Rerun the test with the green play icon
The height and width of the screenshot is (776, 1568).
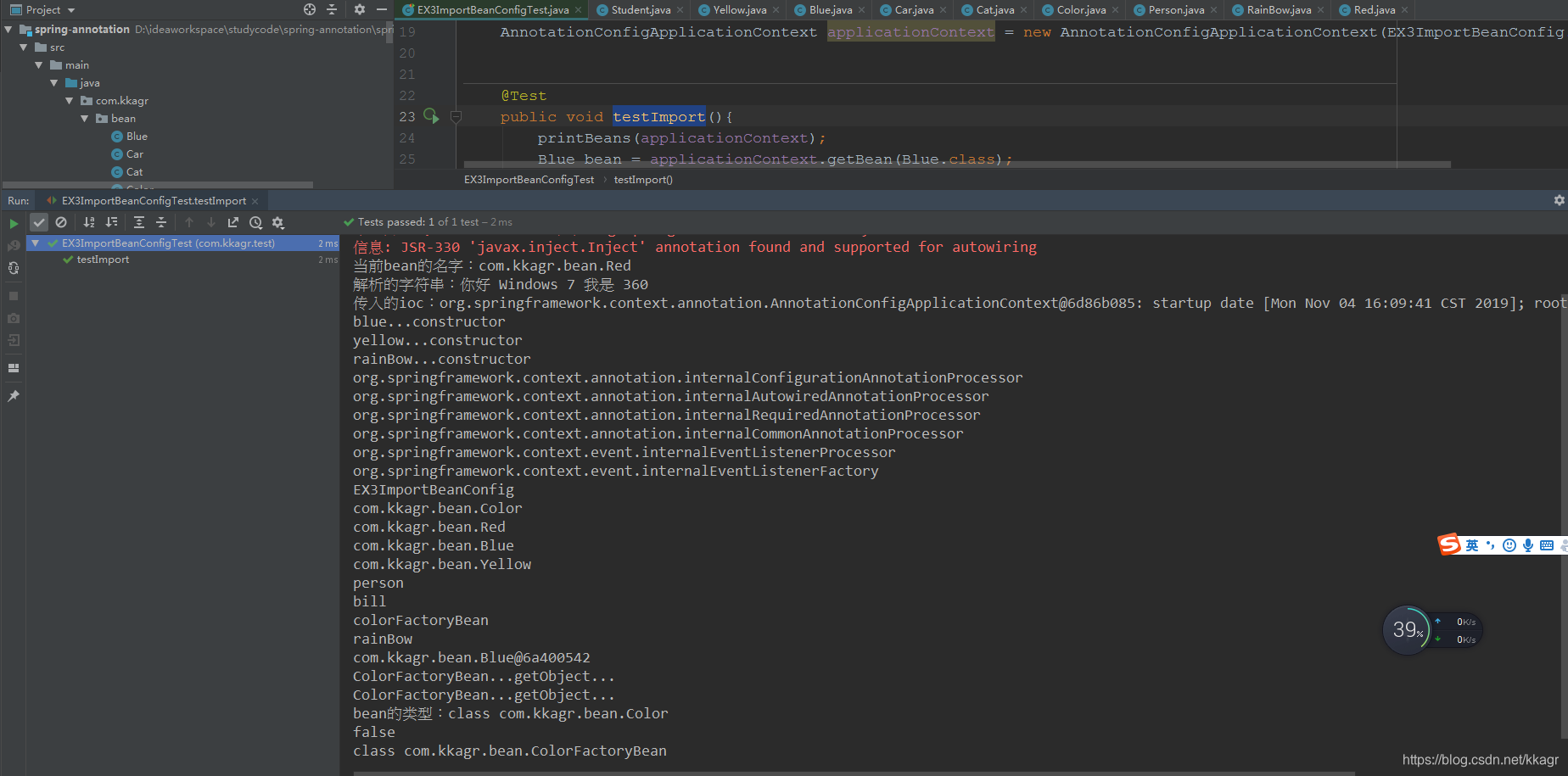[x=14, y=223]
